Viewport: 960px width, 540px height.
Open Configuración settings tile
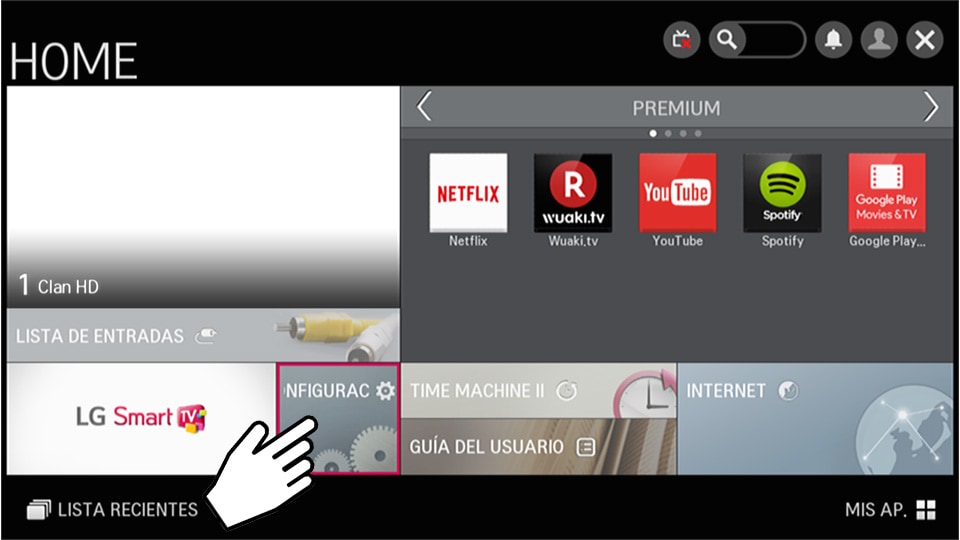339,419
